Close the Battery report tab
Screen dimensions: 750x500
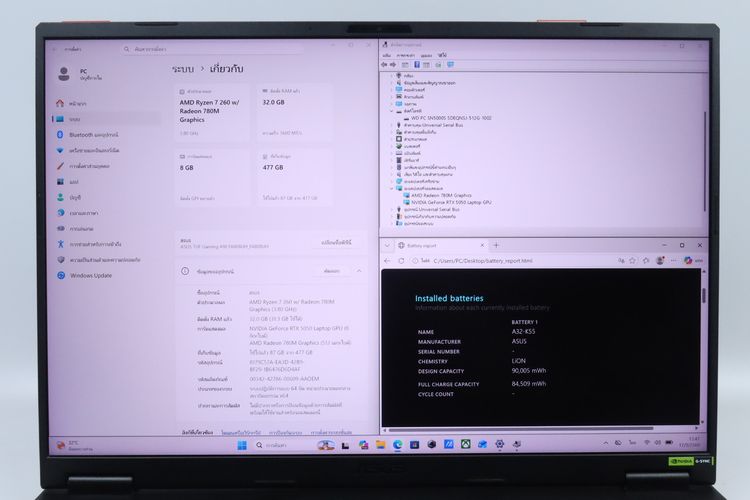pos(482,245)
